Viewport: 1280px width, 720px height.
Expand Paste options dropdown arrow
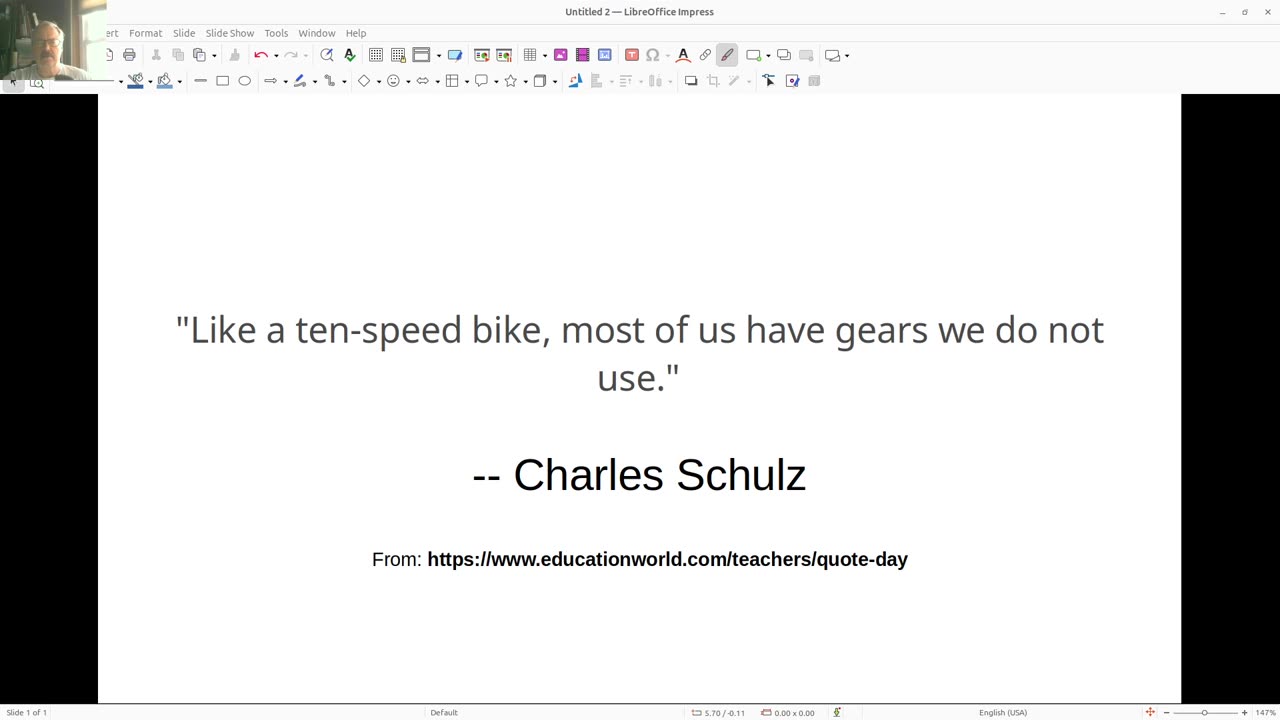(214, 56)
